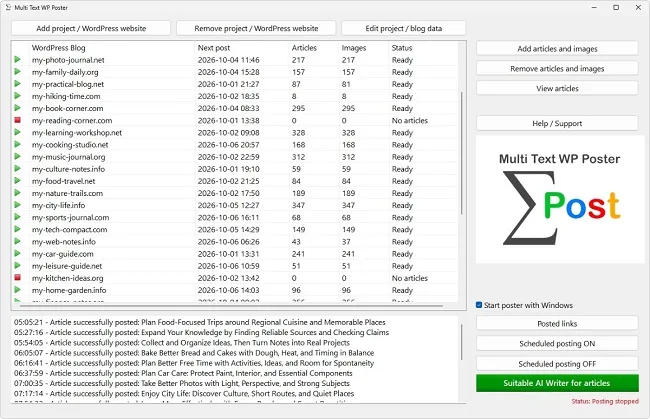Viewport: 650px width, 419px height.
Task: Select my-kitchen-ideas.org blog name
Action: pos(68,278)
